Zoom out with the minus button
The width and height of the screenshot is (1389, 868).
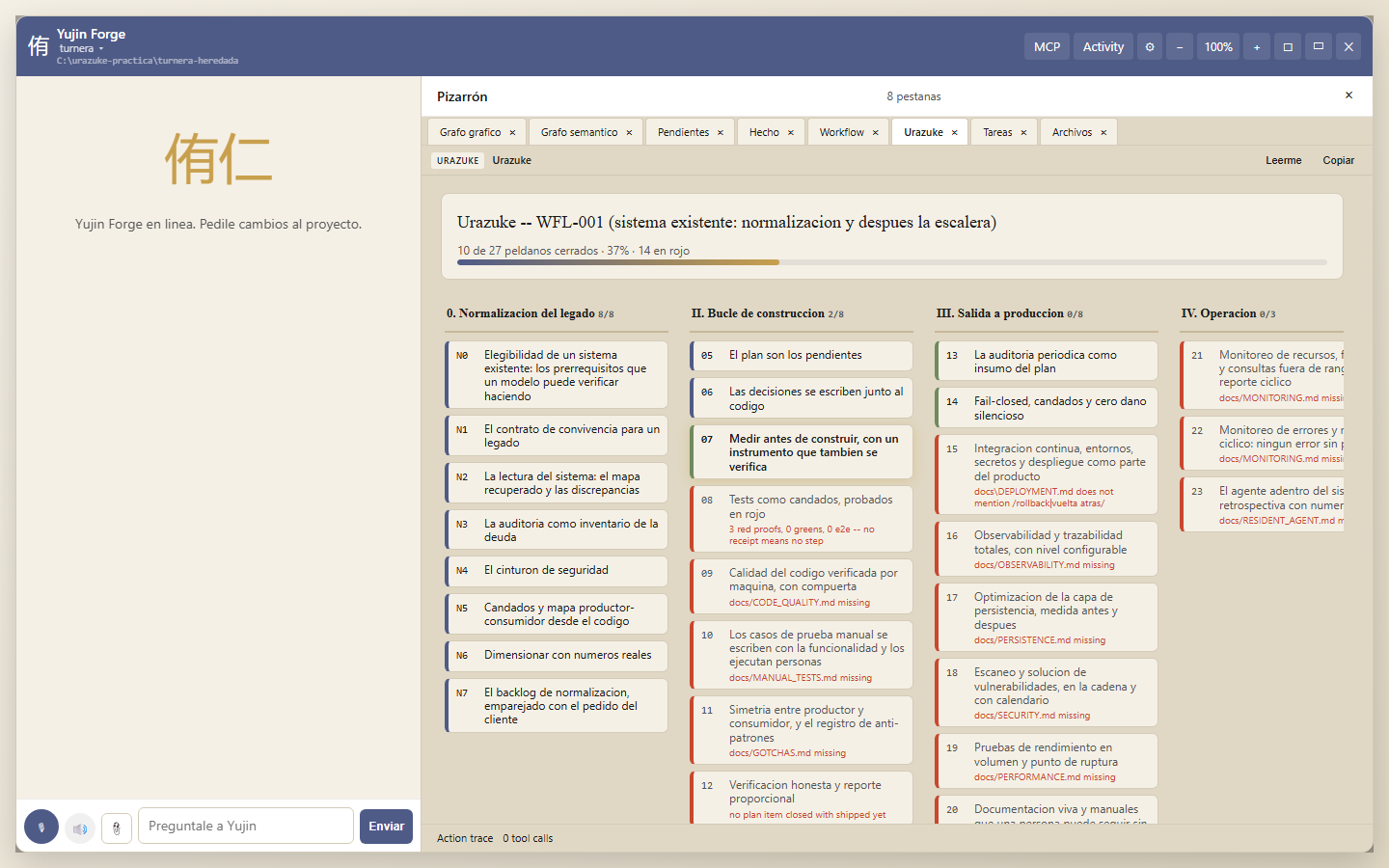1180,46
